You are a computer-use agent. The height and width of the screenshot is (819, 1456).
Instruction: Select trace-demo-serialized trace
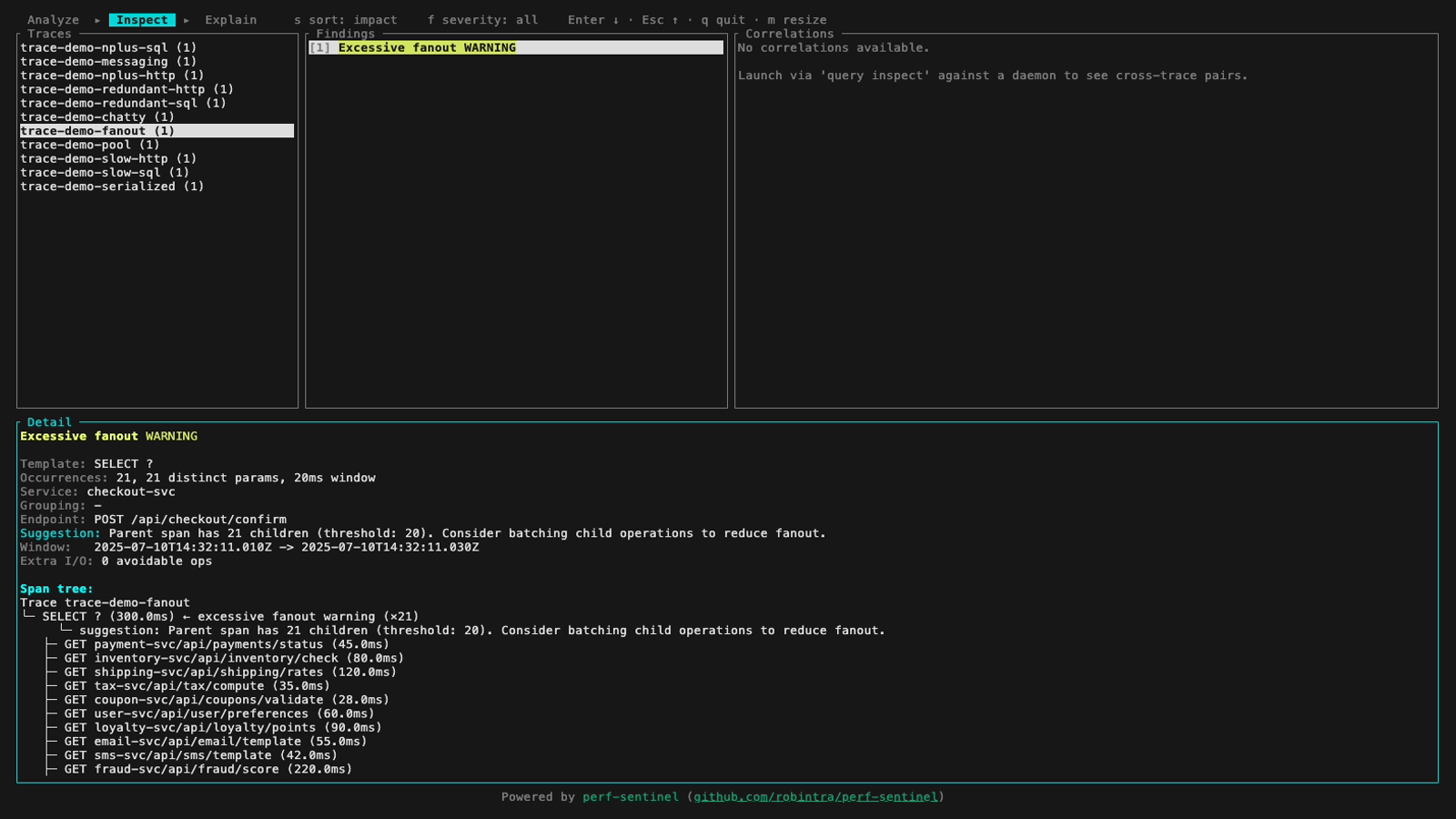[157, 187]
